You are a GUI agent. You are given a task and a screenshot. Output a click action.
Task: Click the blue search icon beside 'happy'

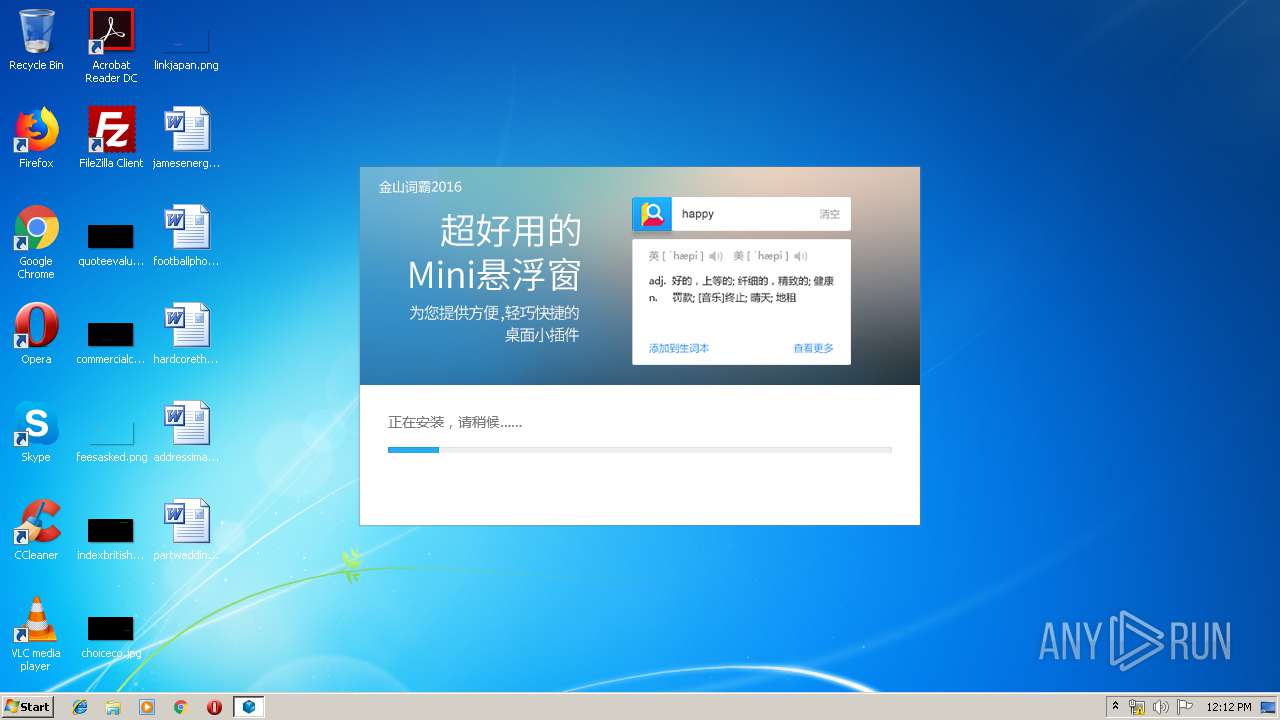point(653,214)
